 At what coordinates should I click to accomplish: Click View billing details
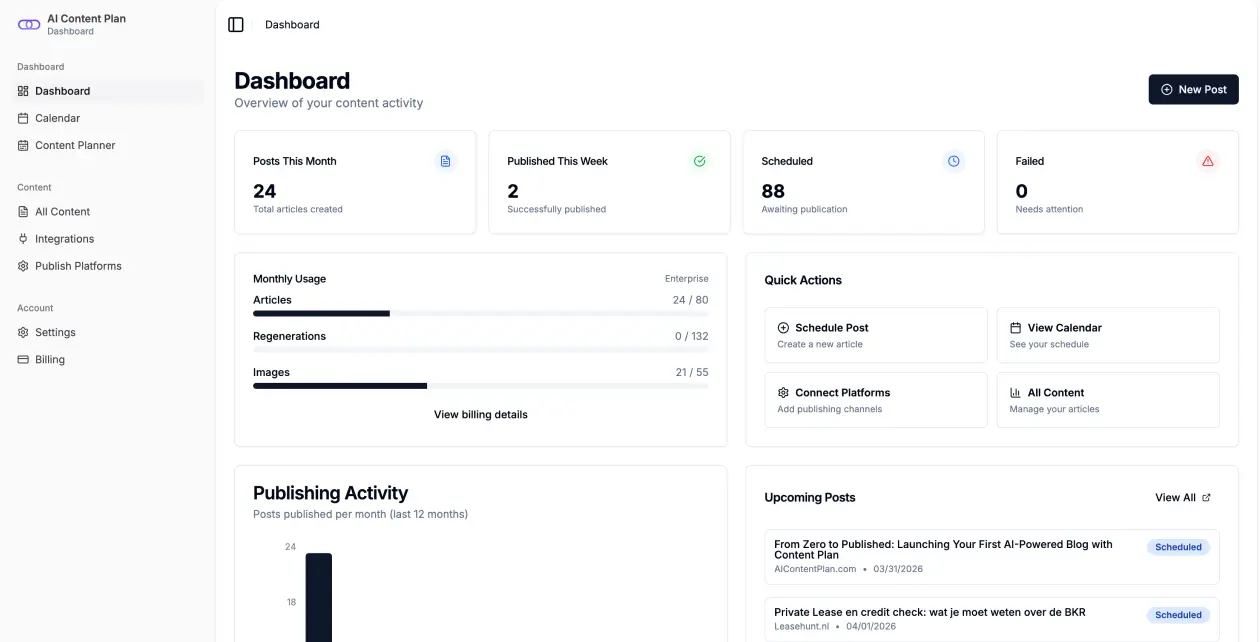(481, 415)
